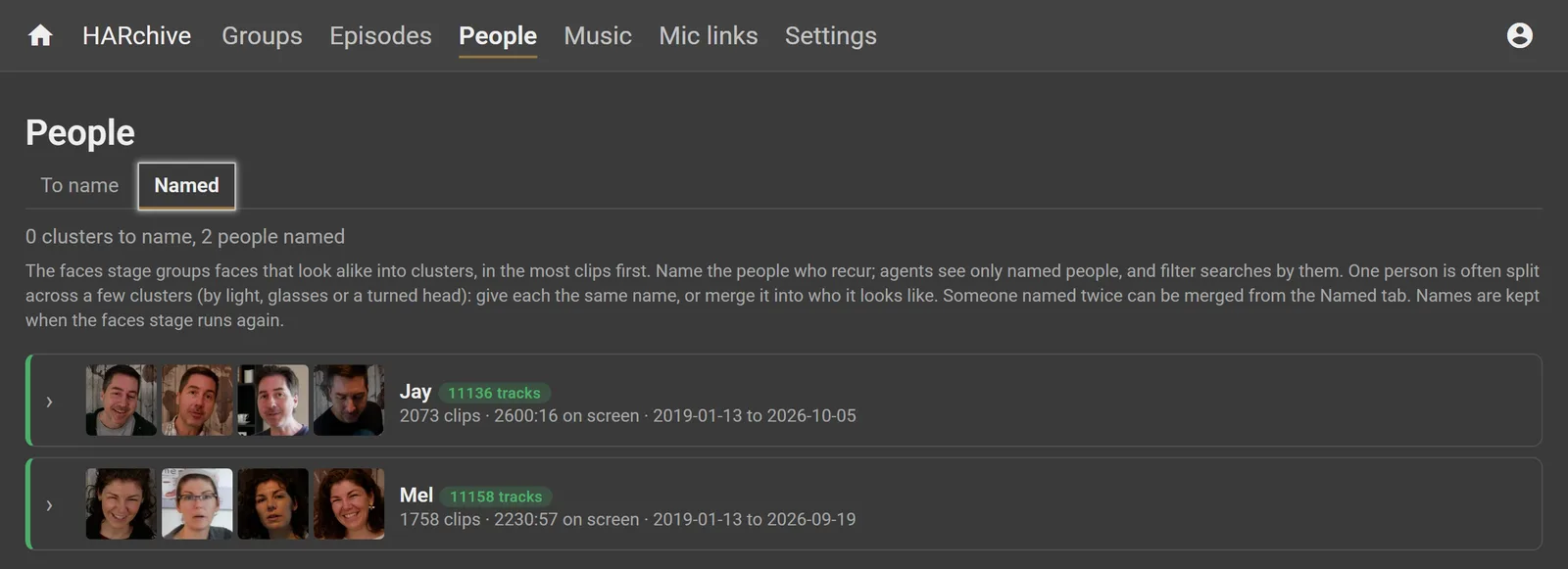Expand the Mel row chevron

[x=49, y=505]
